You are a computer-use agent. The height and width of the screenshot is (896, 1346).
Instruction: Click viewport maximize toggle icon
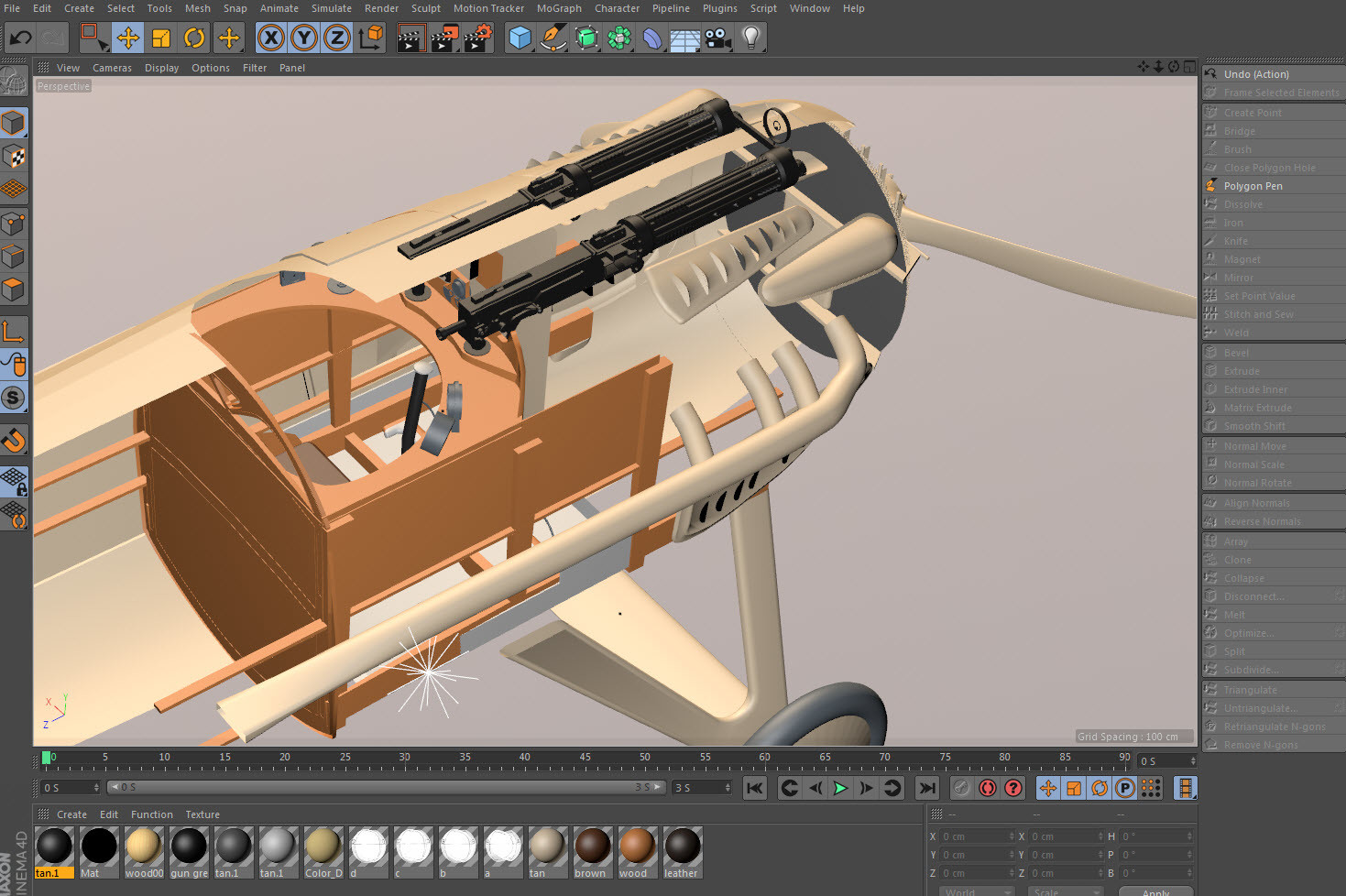tap(1188, 67)
